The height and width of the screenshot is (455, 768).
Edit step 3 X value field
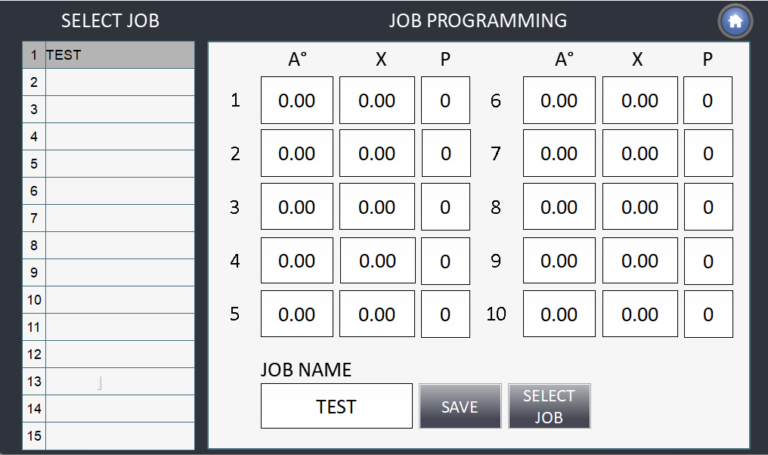377,207
